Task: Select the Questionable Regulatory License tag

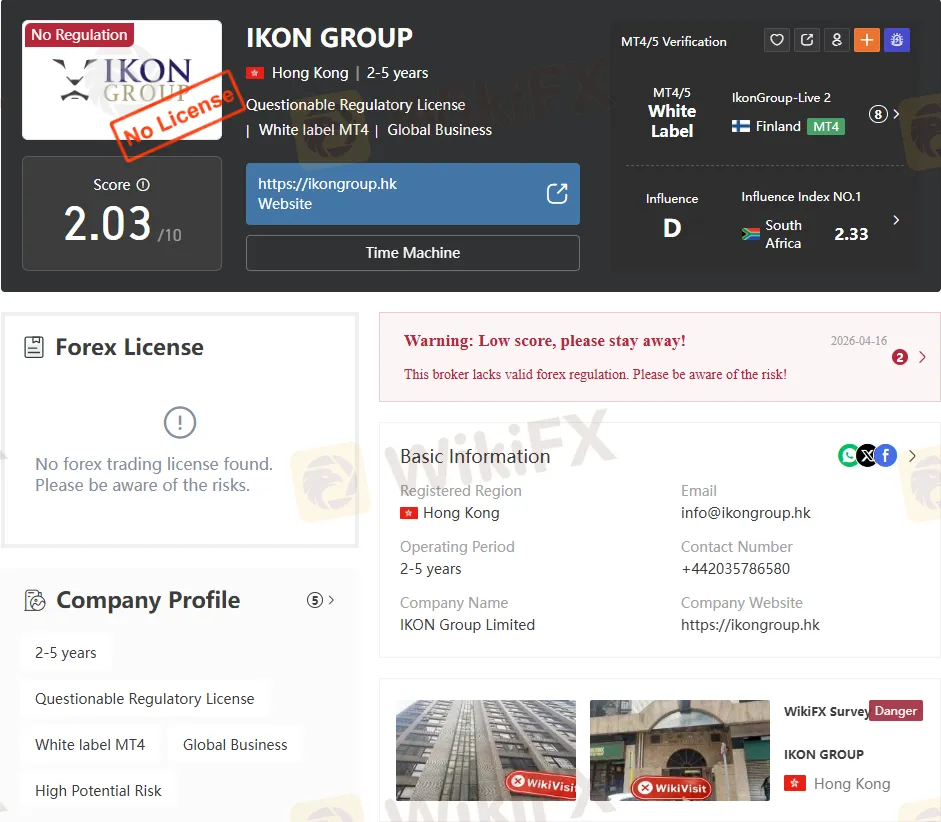Action: 145,699
